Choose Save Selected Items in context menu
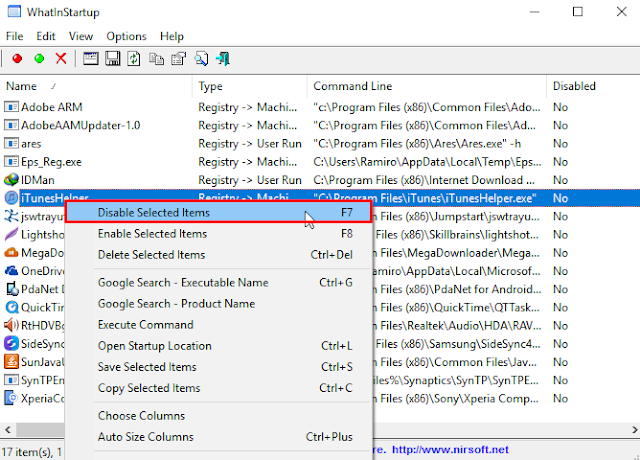 pos(218,367)
